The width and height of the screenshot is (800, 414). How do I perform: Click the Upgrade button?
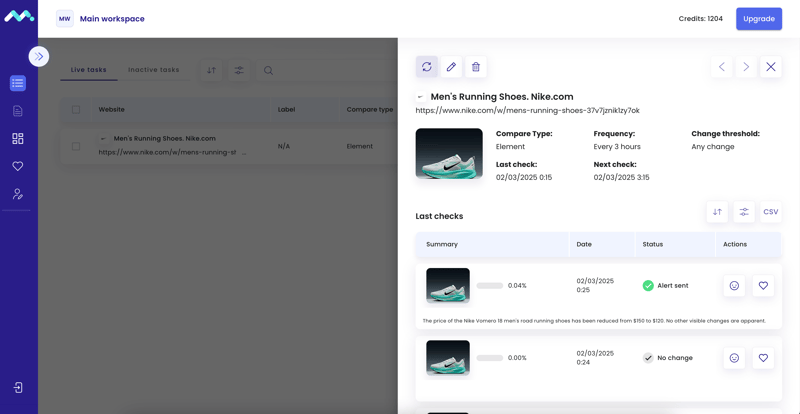(759, 19)
